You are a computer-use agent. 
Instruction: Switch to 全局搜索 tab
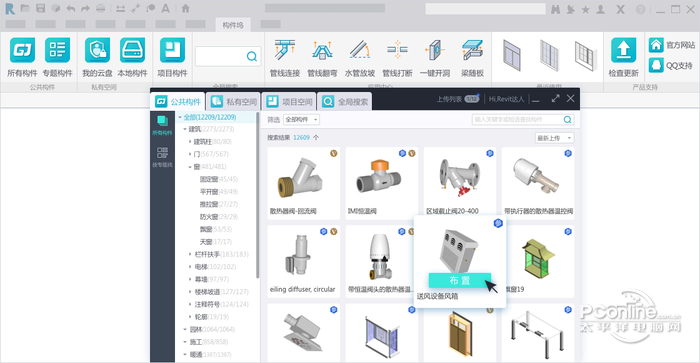click(345, 101)
